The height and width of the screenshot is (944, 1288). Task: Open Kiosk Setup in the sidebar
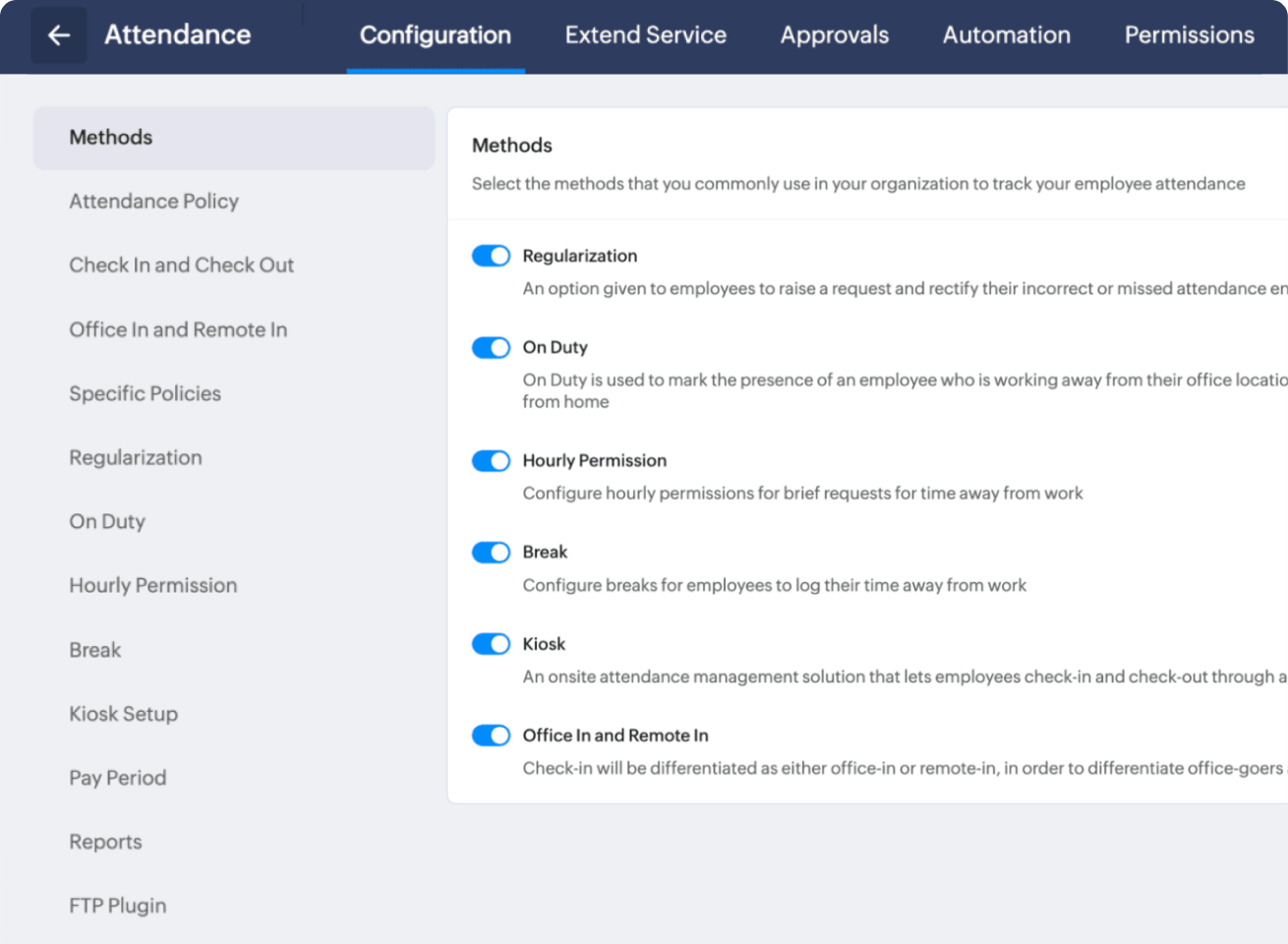tap(123, 714)
